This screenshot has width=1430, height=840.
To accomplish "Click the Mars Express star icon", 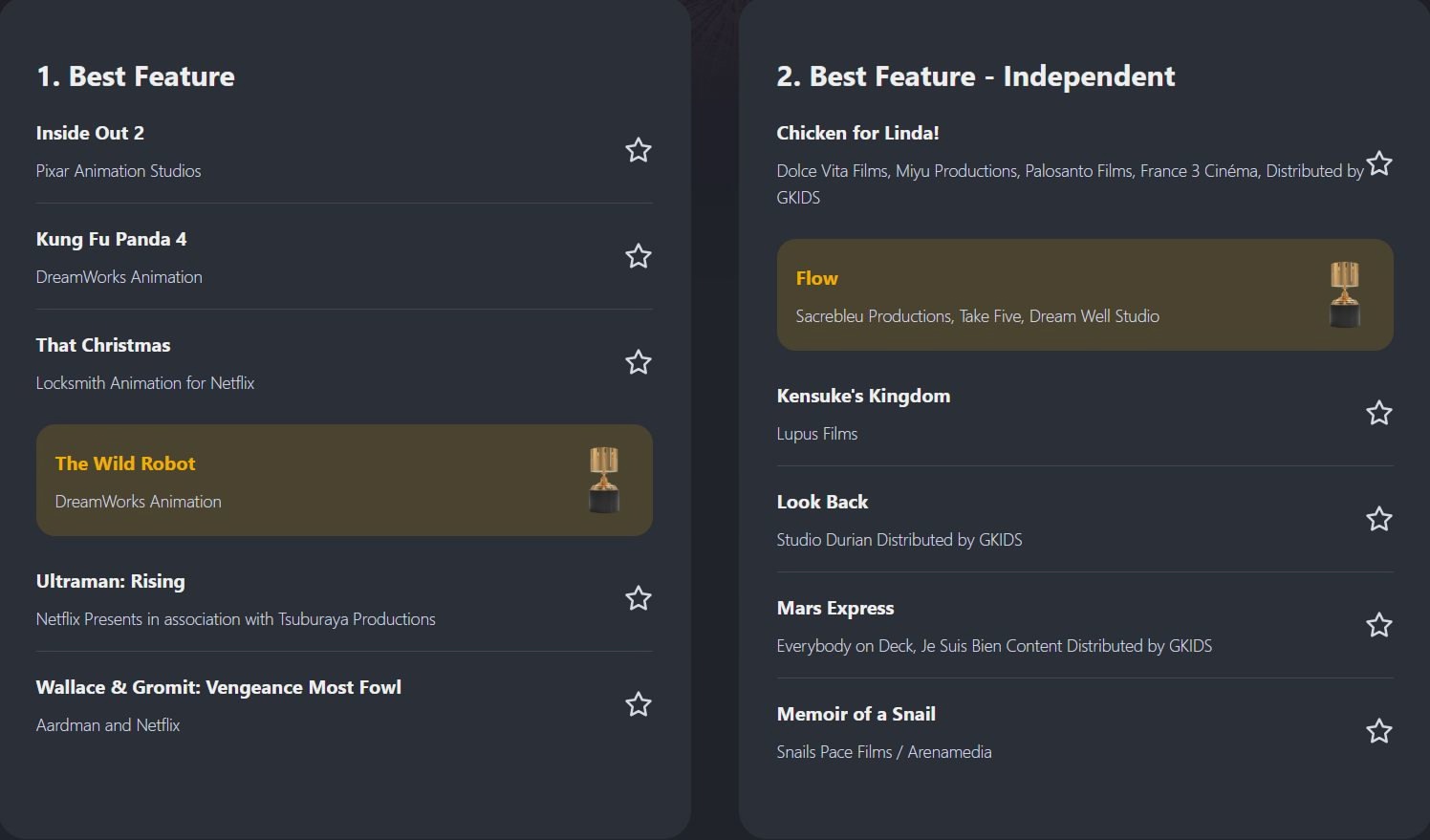I will tap(1378, 625).
